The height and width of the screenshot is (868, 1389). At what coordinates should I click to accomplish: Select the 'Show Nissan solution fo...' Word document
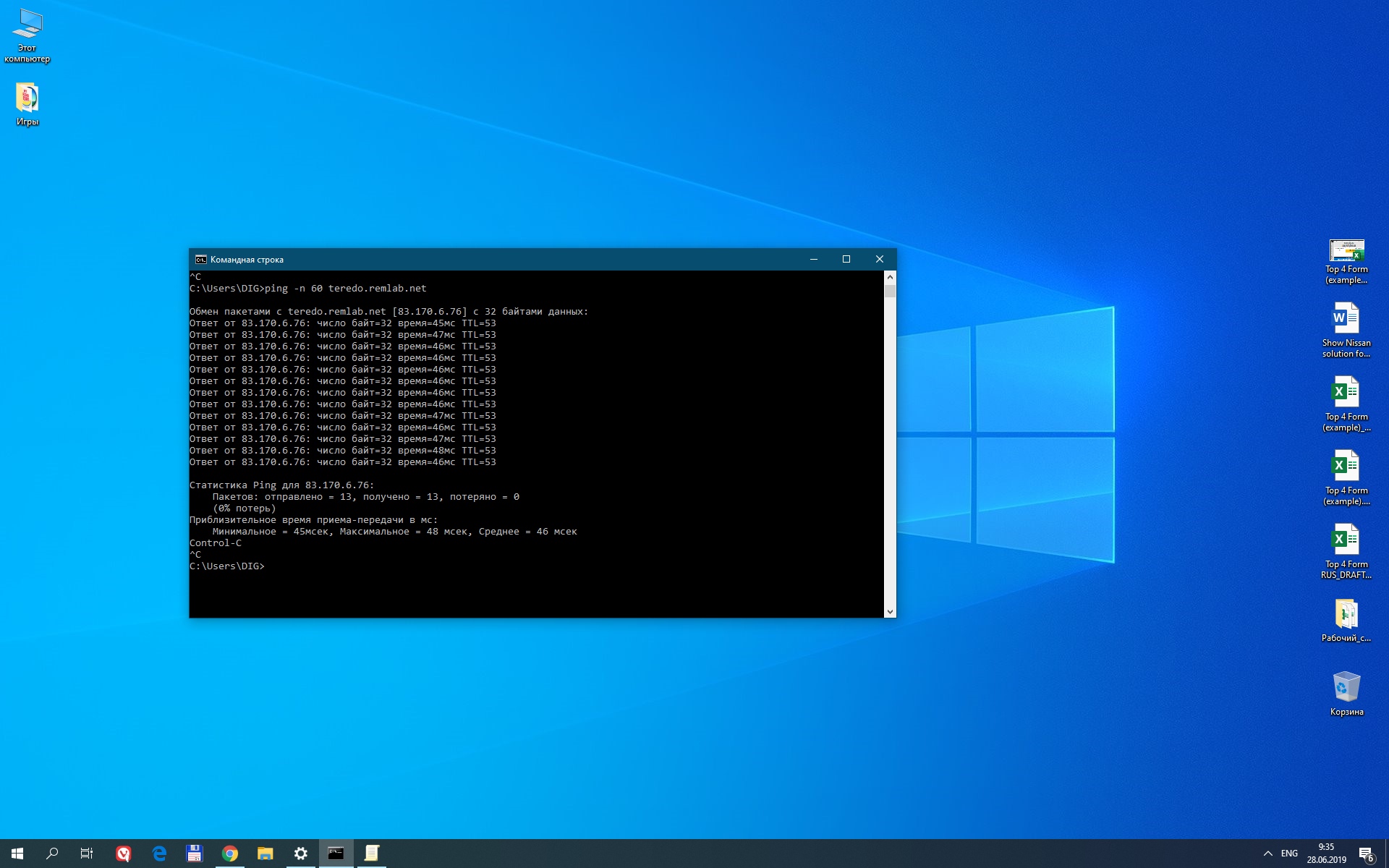pyautogui.click(x=1346, y=330)
